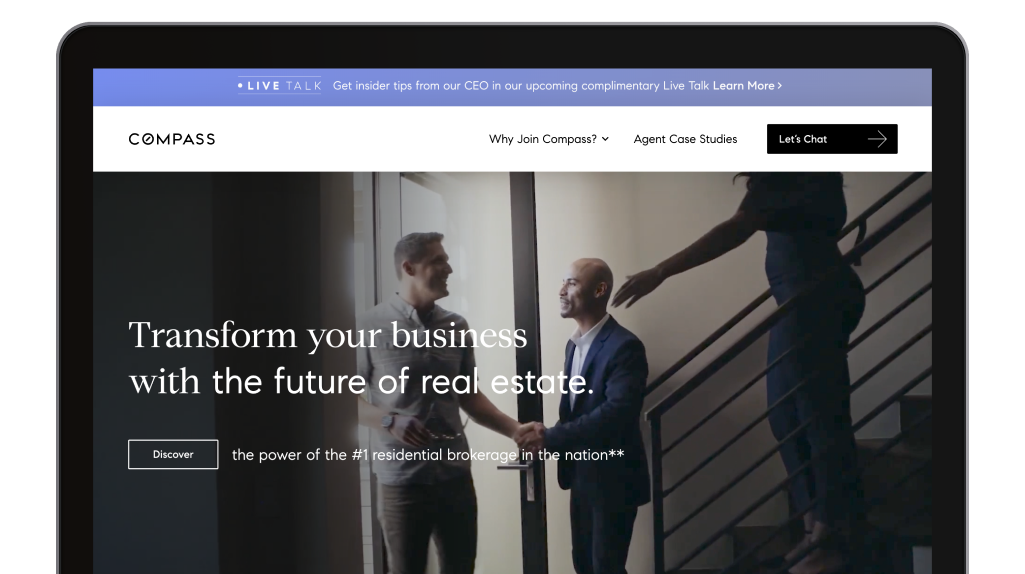This screenshot has width=1025, height=574.
Task: Click the live dot before LIVE TALK
Action: coord(241,86)
